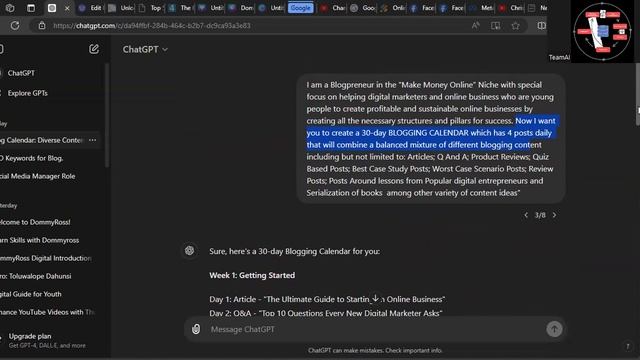The height and width of the screenshot is (360, 640).
Task: Click the help question mark icon
Action: (x=628, y=347)
